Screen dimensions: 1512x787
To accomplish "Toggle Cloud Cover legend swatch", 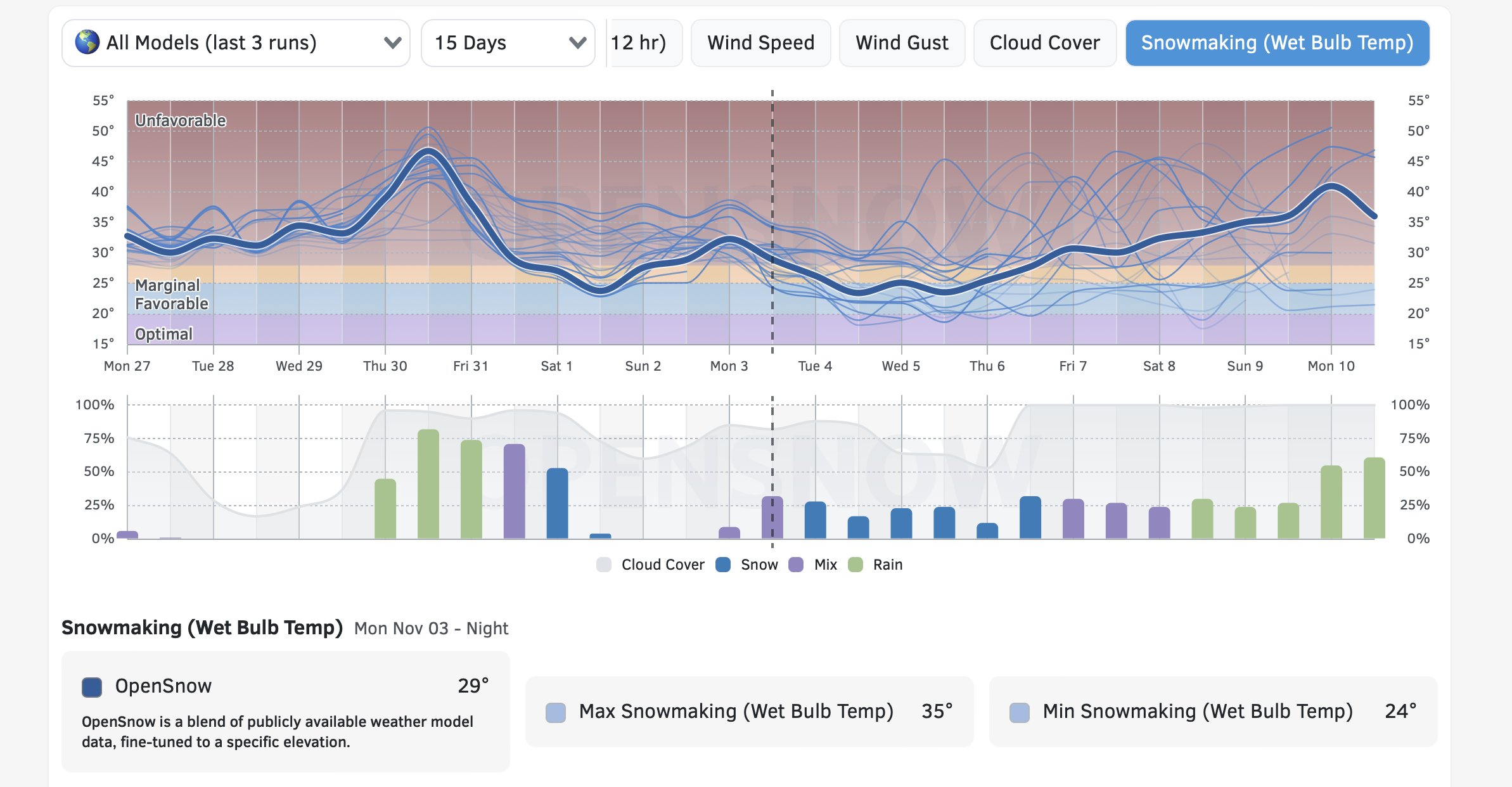I will click(x=604, y=565).
